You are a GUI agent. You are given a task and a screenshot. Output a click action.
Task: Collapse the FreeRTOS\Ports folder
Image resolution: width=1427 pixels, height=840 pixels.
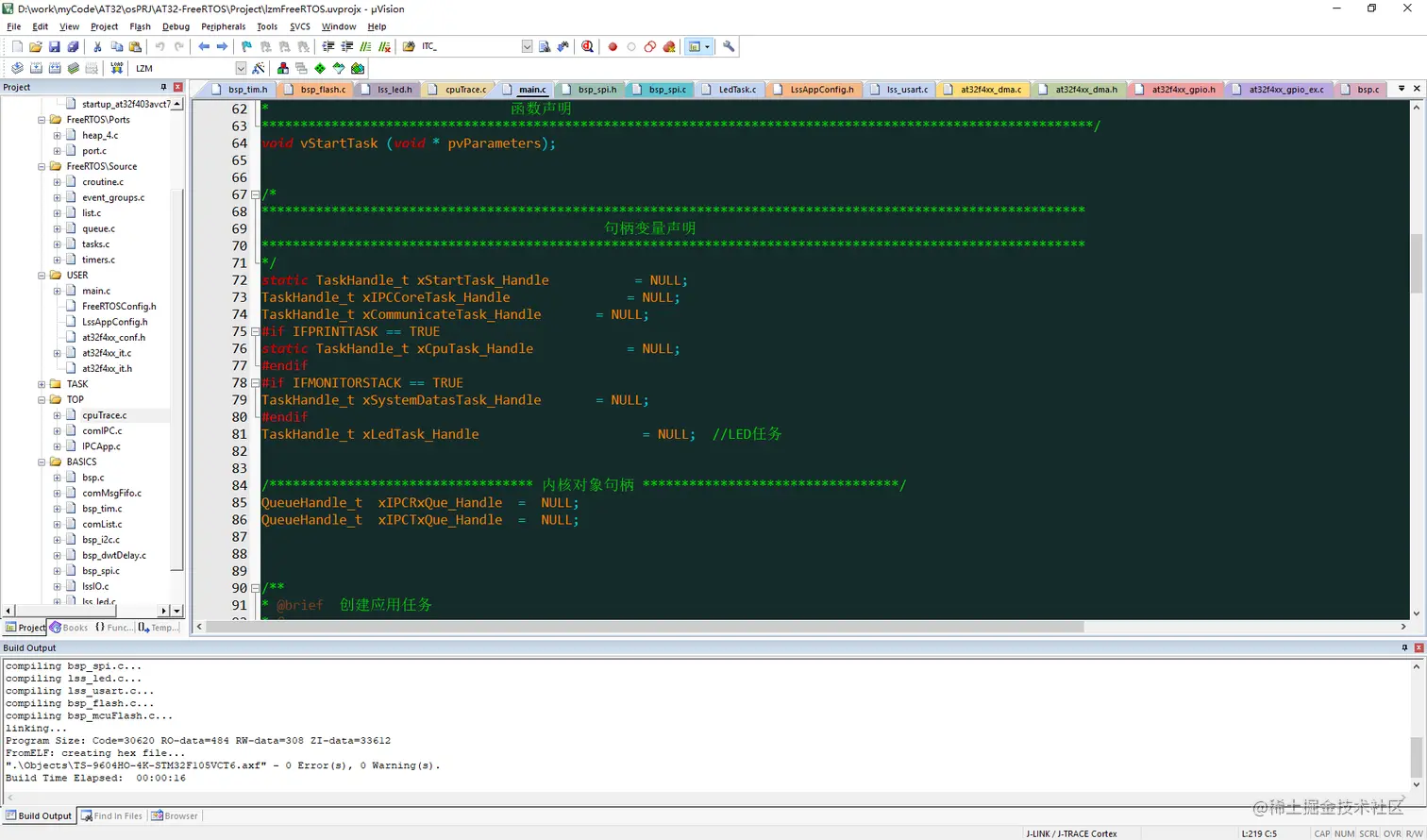tap(42, 120)
